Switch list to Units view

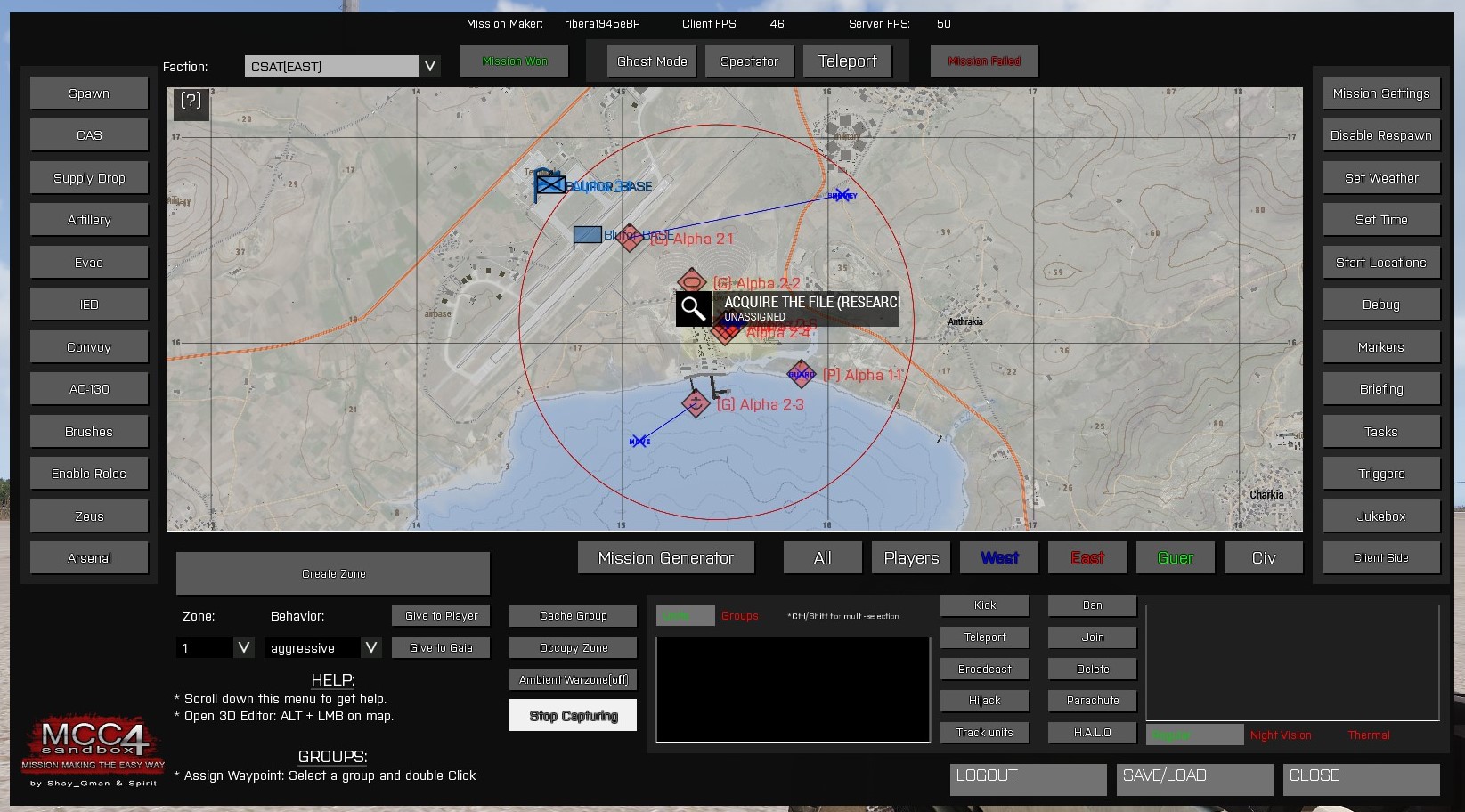pyautogui.click(x=685, y=615)
